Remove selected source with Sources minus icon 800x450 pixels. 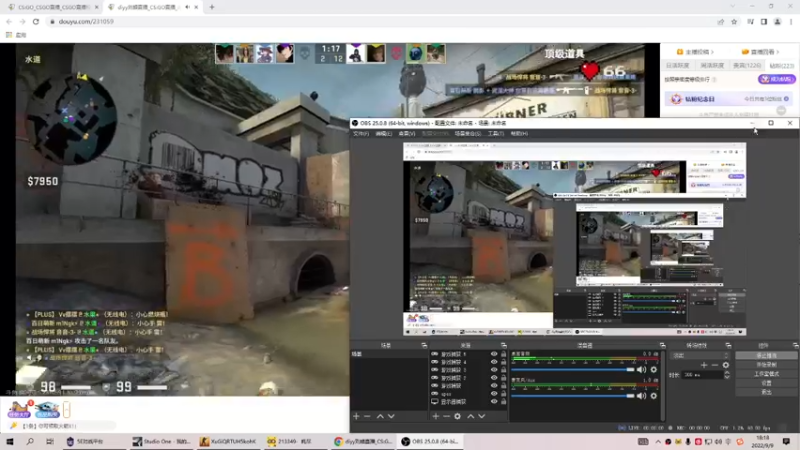[446, 416]
